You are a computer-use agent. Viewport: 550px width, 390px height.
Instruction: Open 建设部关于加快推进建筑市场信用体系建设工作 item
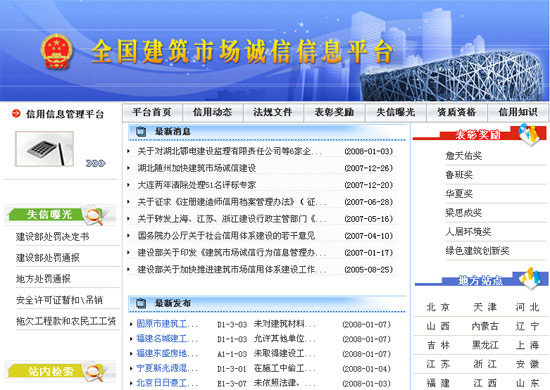(x=232, y=269)
